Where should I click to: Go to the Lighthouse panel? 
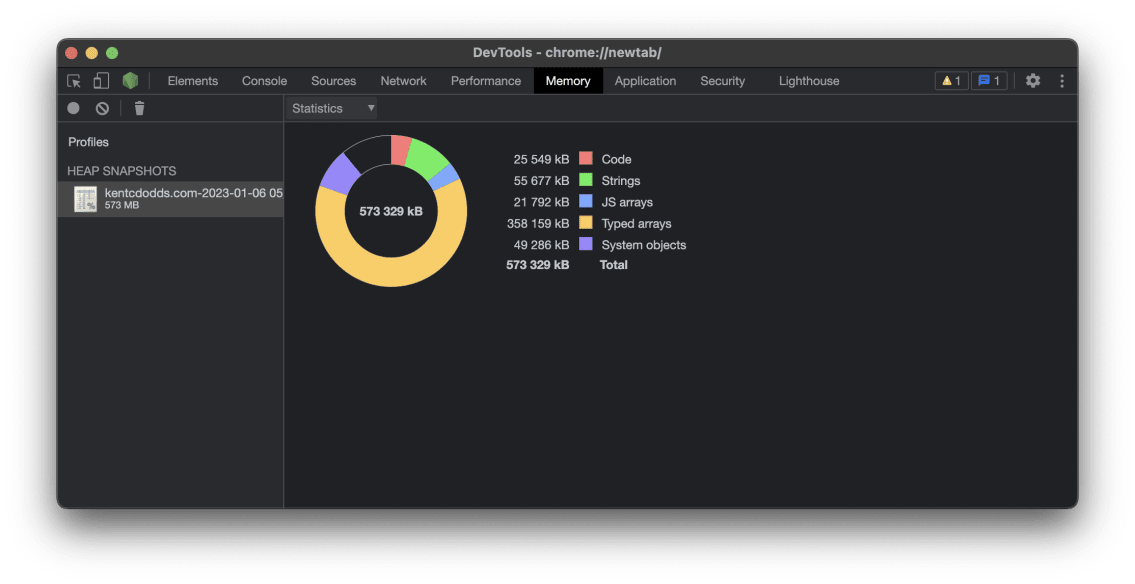(808, 81)
